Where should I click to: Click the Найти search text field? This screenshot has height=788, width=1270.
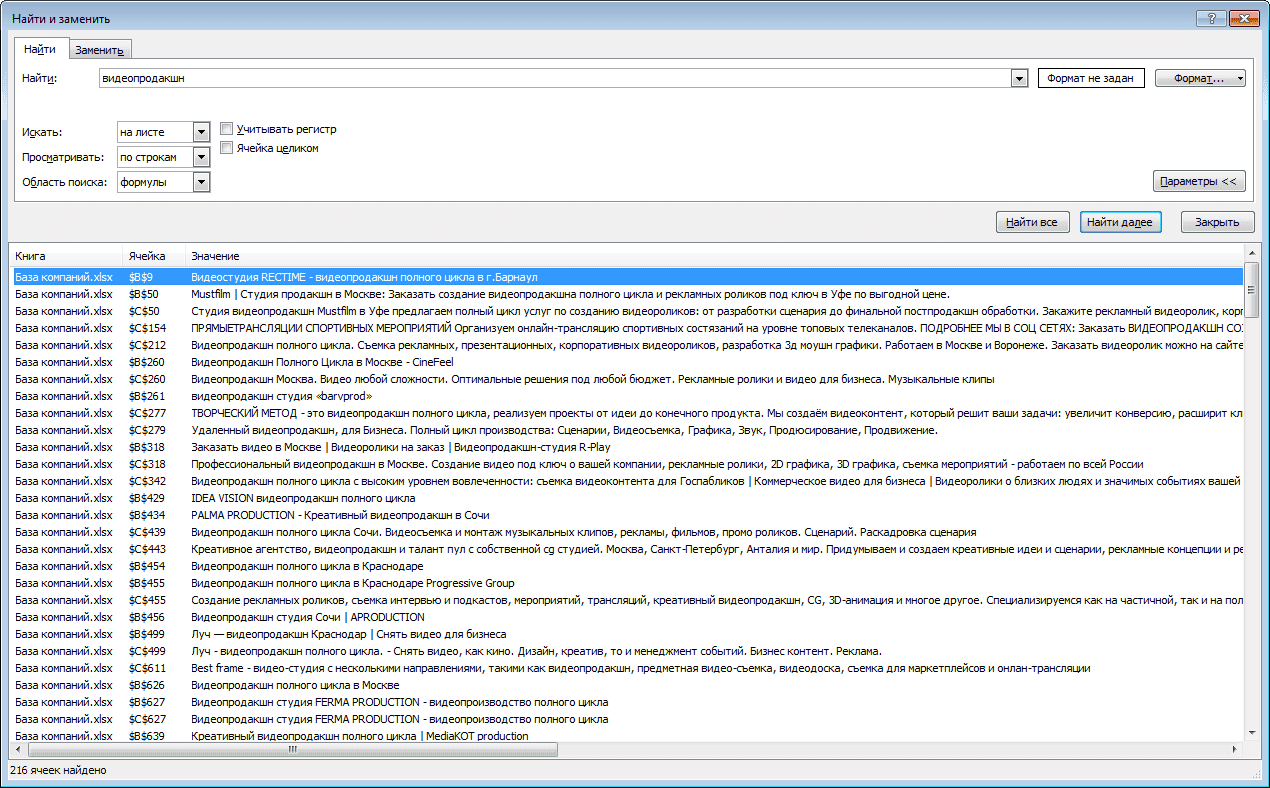tap(554, 78)
